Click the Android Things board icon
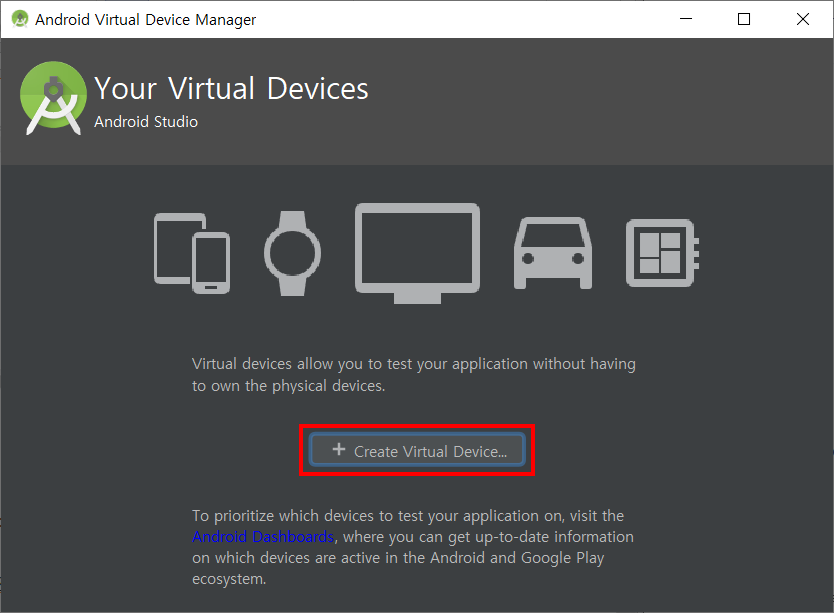The height and width of the screenshot is (613, 834). point(662,253)
